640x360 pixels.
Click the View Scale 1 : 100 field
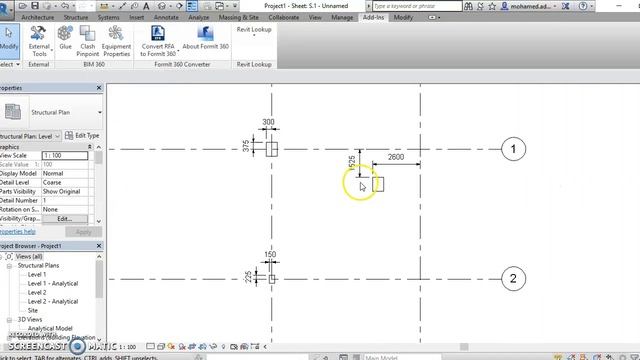click(x=64, y=156)
